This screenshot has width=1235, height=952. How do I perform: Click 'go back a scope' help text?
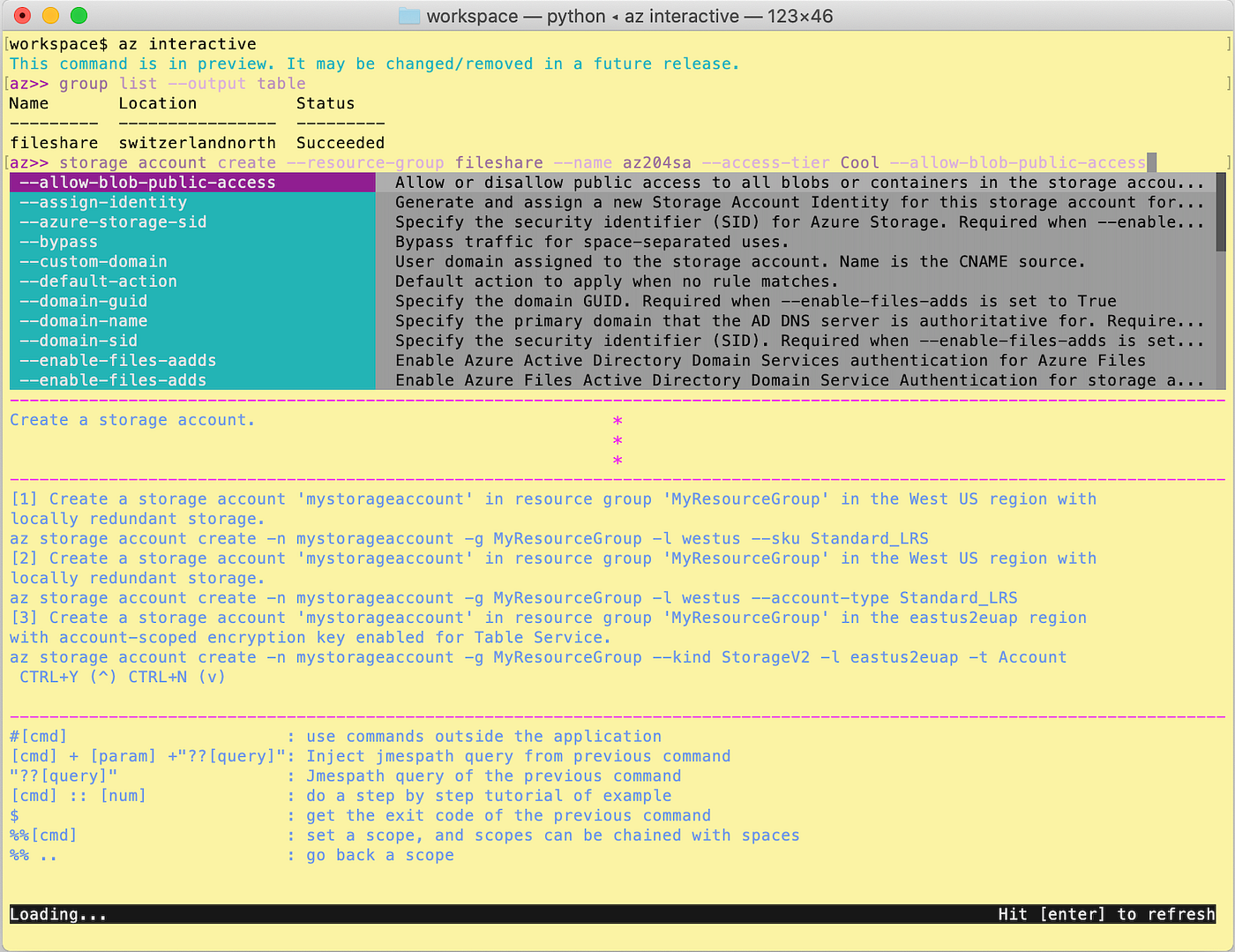(380, 855)
